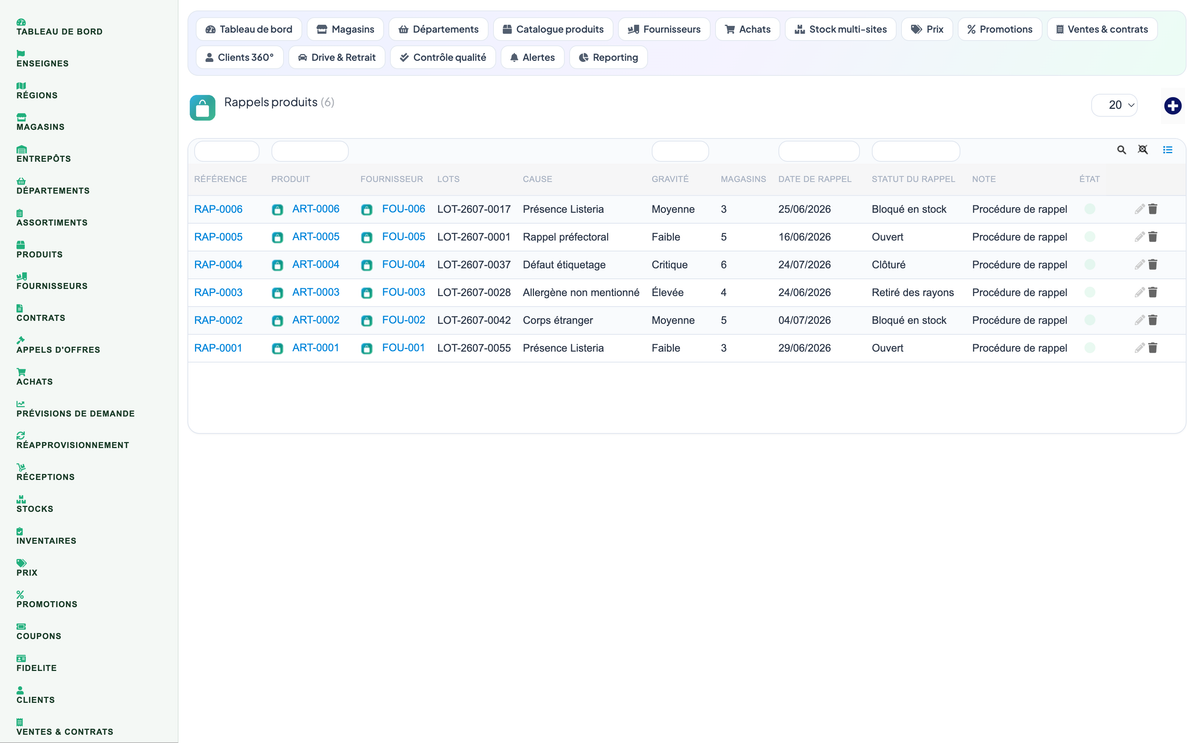Sort by the Date de rappel column header
Image resolution: width=1200 pixels, height=743 pixels.
pyautogui.click(x=815, y=179)
